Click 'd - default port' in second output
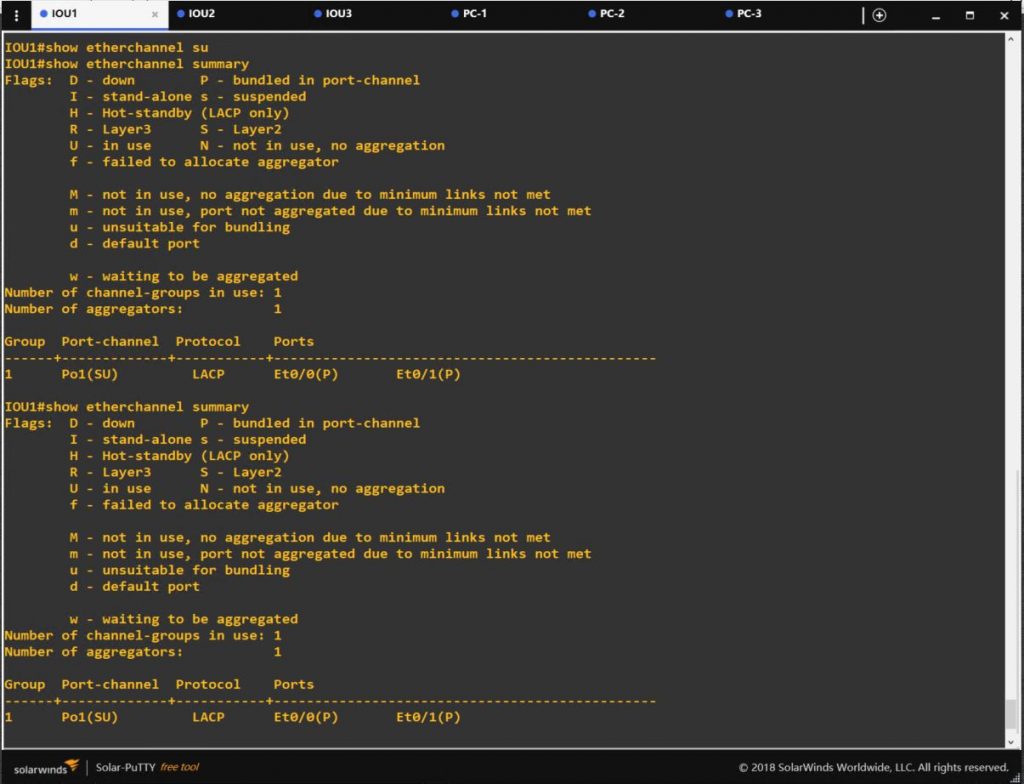 tap(135, 587)
